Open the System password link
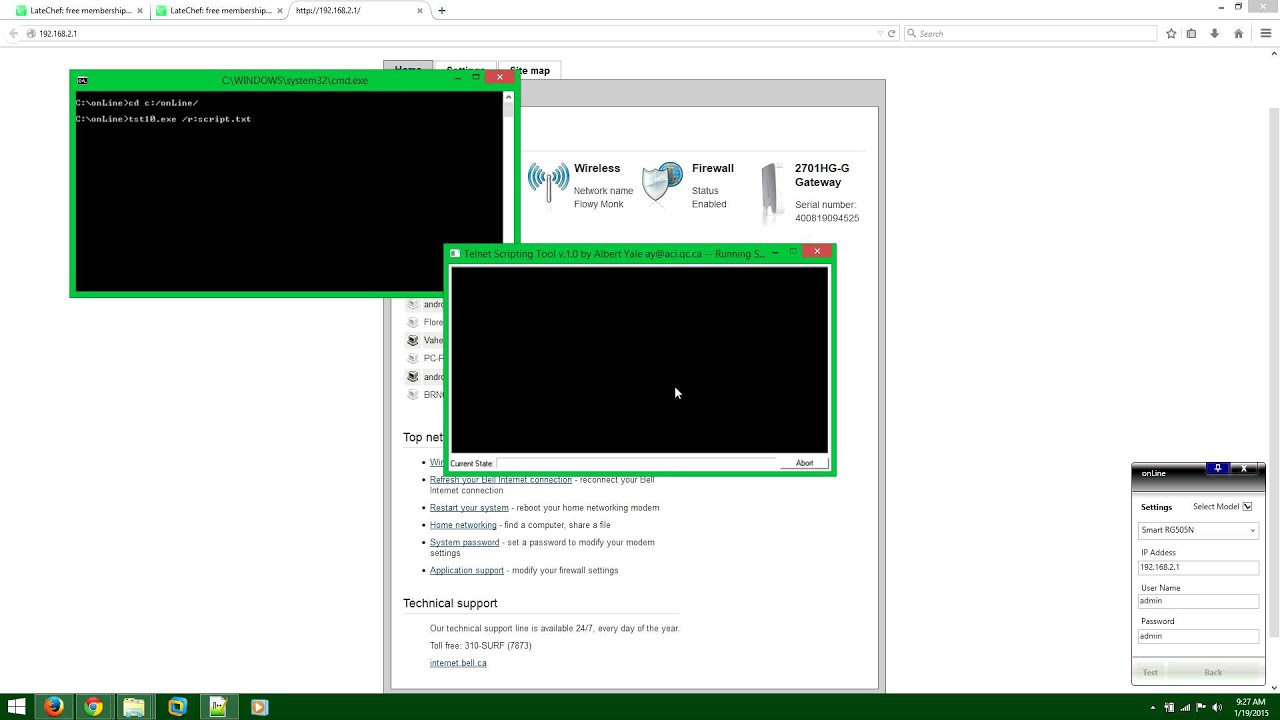Screen dimensions: 1280x720 click(x=464, y=542)
